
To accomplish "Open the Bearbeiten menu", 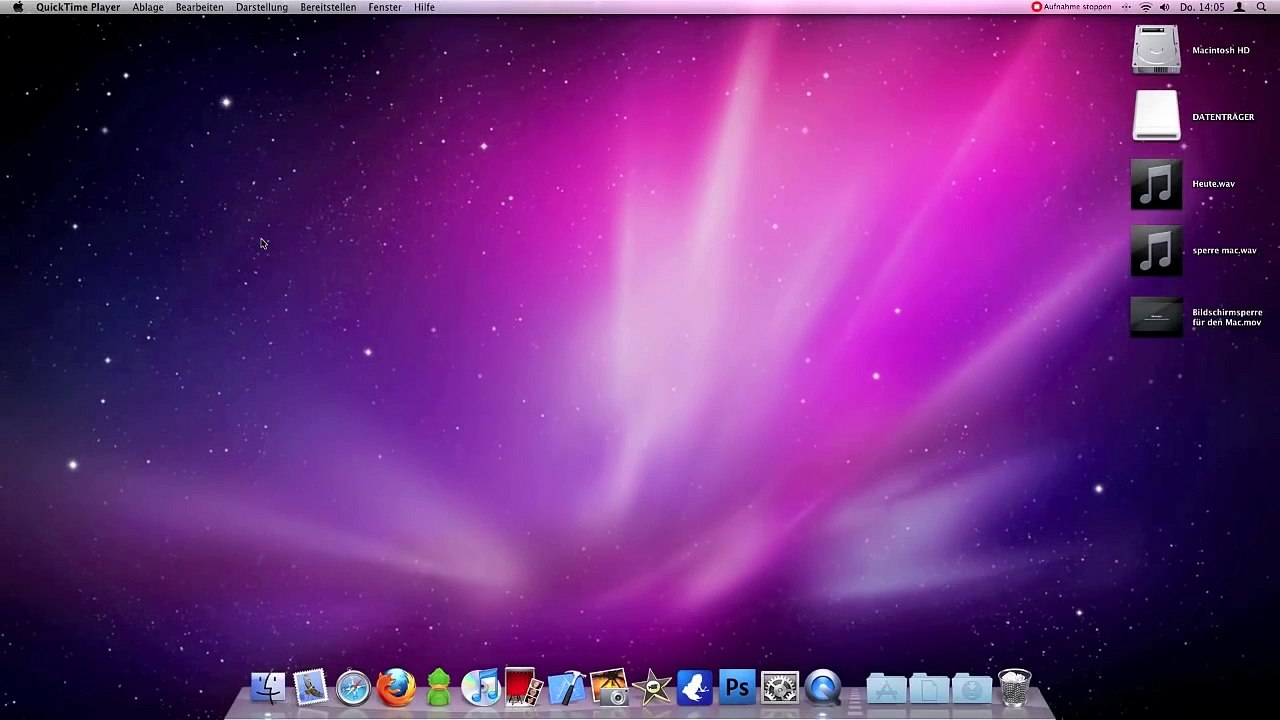I will [x=200, y=7].
